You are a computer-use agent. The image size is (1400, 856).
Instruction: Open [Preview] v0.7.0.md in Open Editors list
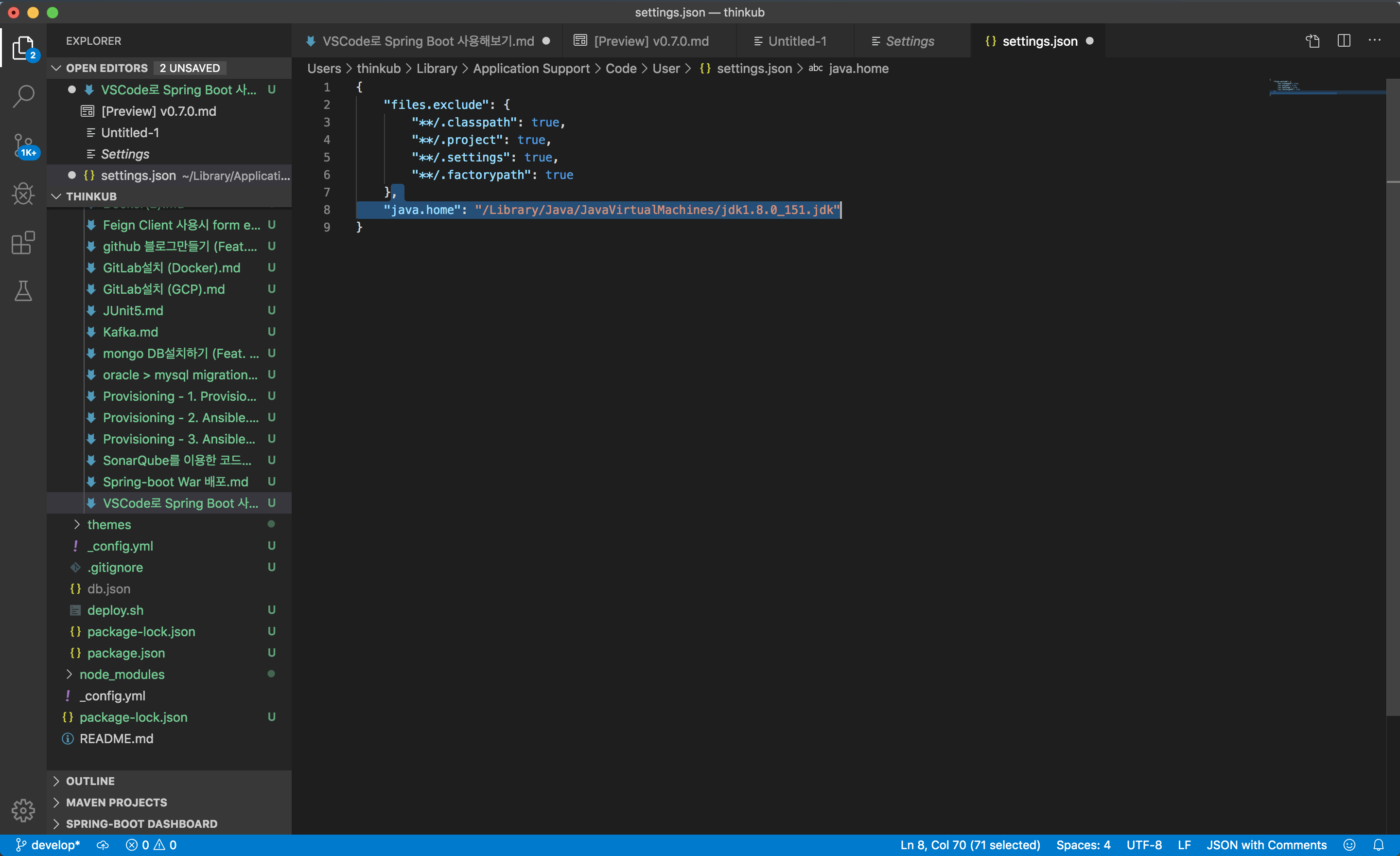pos(169,111)
